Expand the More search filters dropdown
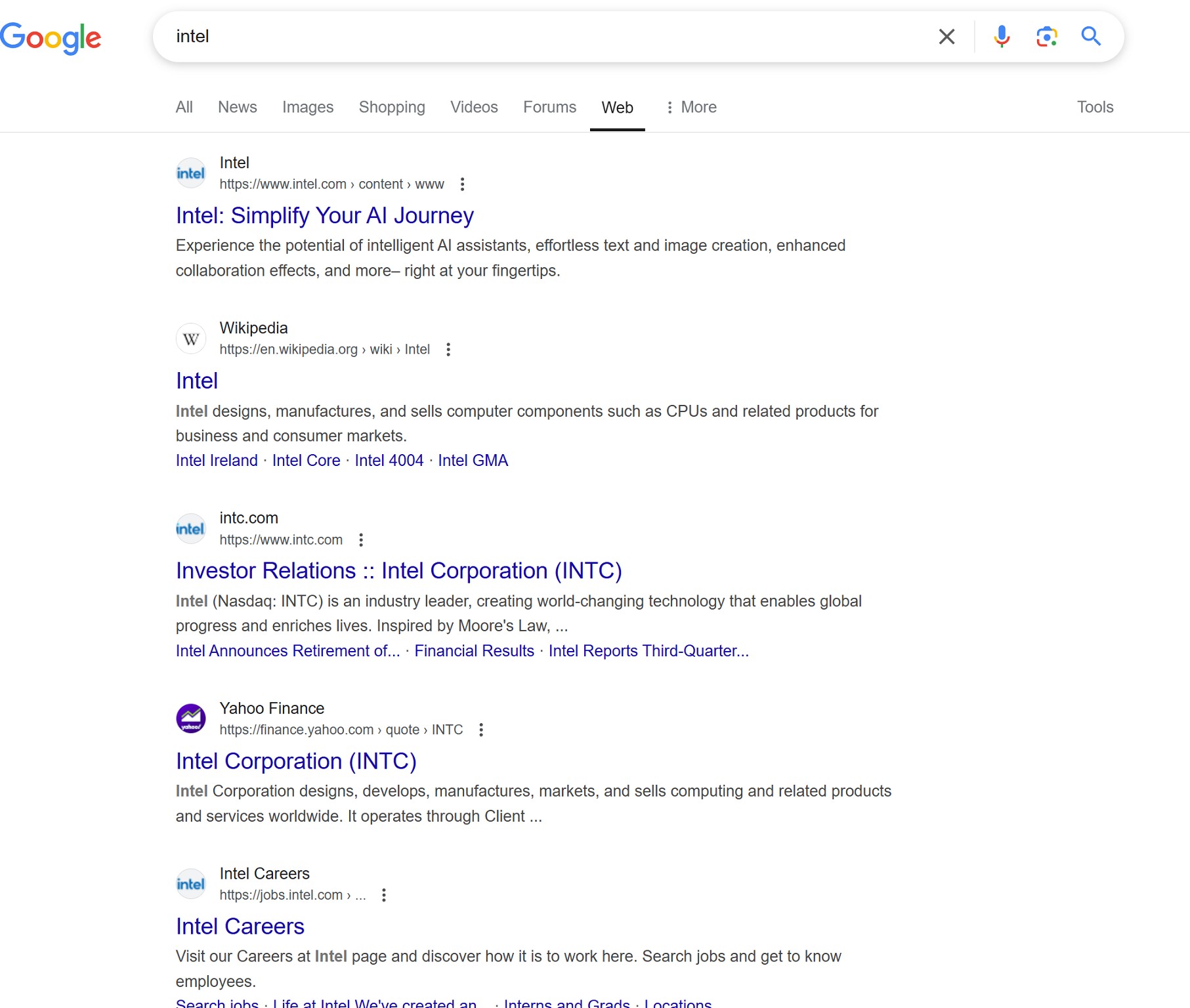Image resolution: width=1190 pixels, height=1008 pixels. 692,107
